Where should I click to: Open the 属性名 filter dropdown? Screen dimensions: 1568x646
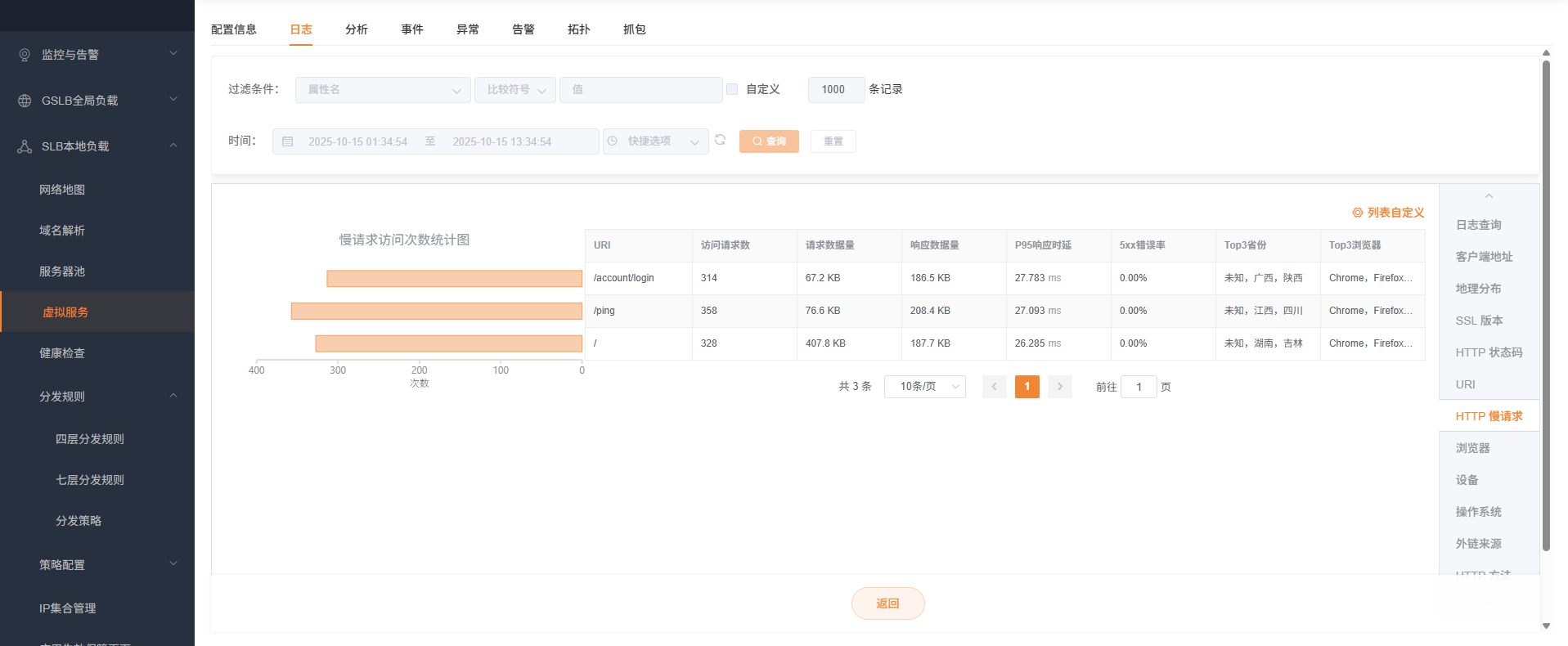(x=382, y=90)
